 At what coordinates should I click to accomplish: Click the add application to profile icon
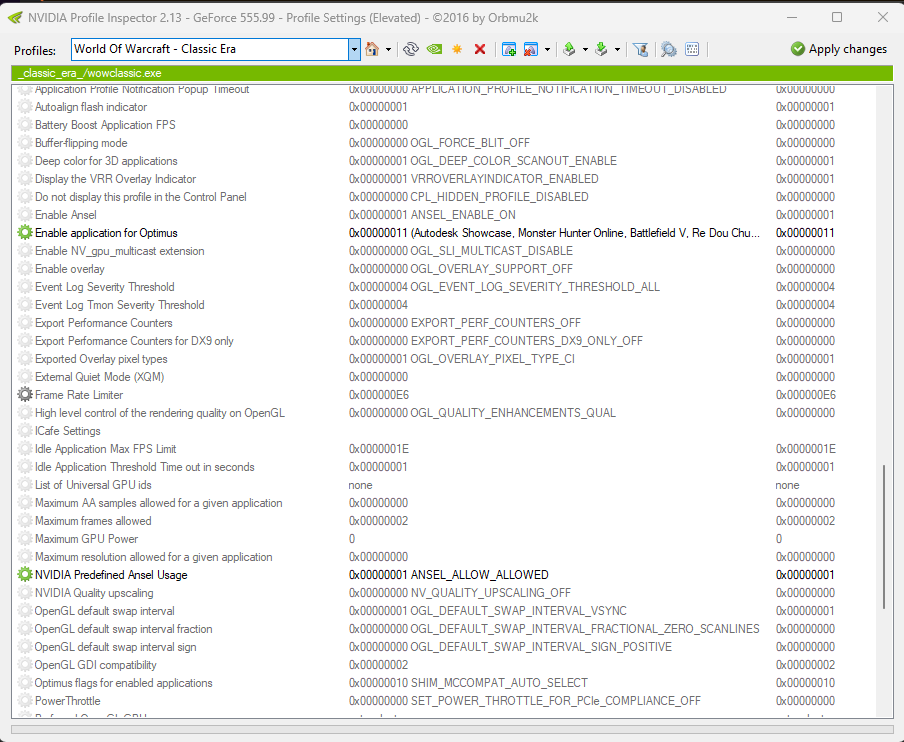click(508, 49)
